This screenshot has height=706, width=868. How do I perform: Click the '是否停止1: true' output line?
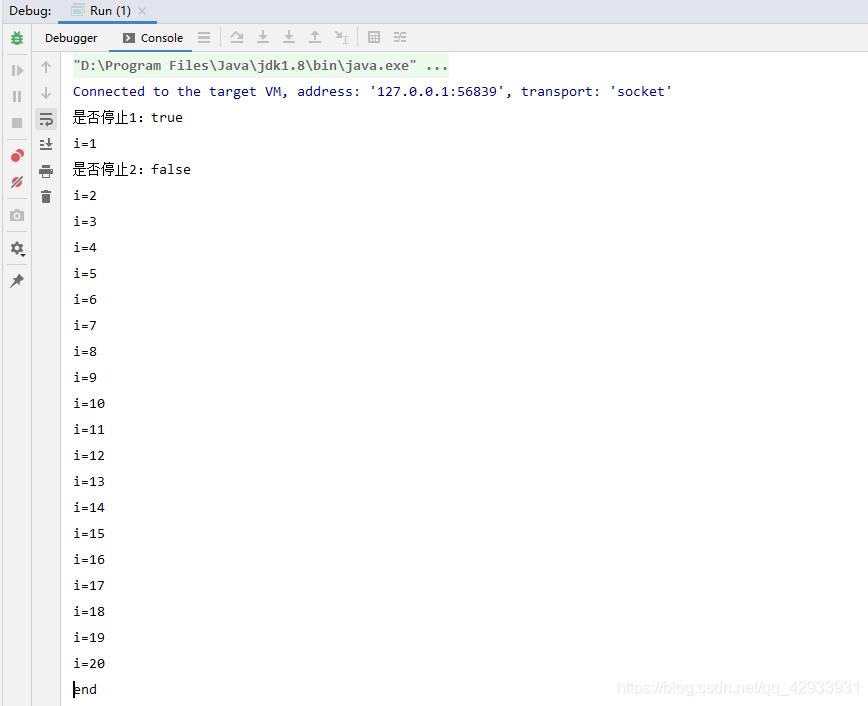coord(128,117)
